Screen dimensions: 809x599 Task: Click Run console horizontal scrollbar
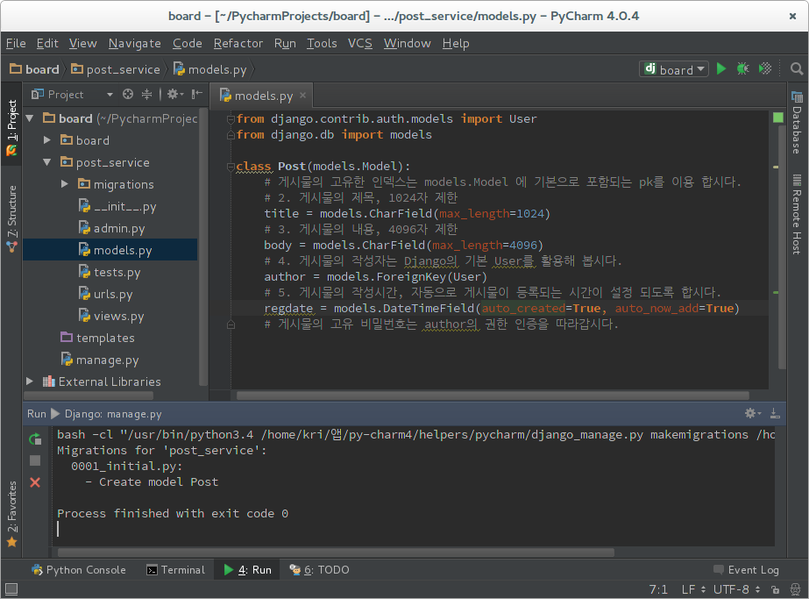pyautogui.click(x=336, y=553)
